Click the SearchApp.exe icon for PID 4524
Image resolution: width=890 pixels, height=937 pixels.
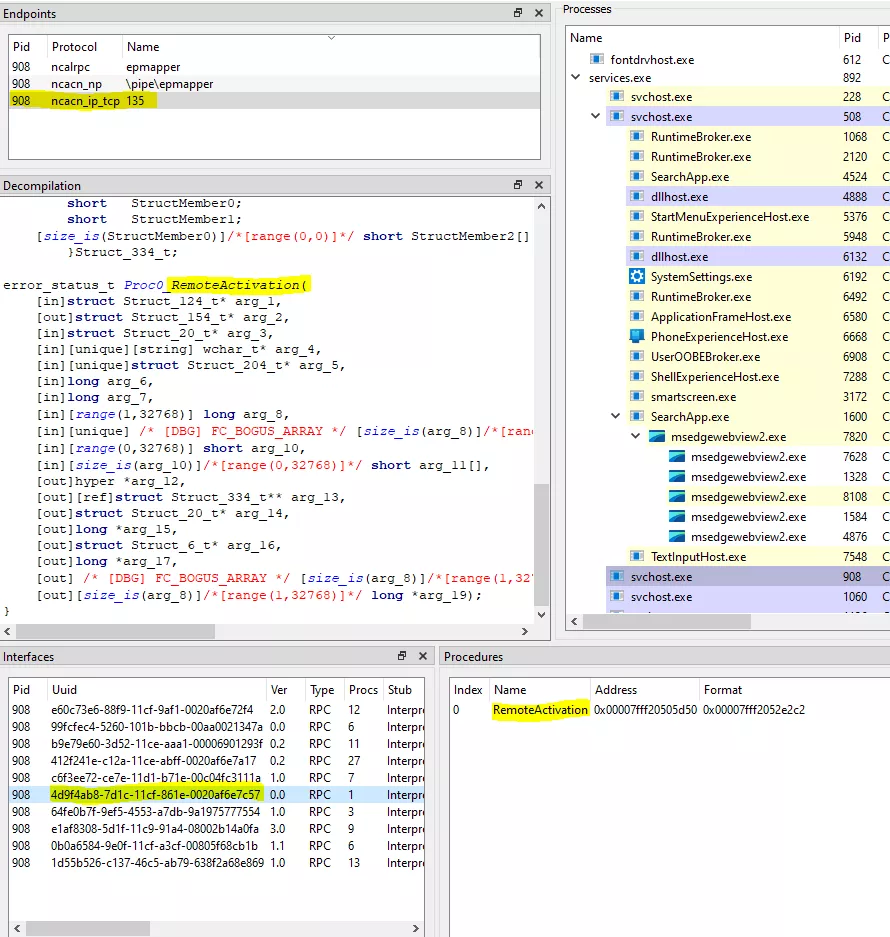pos(637,176)
